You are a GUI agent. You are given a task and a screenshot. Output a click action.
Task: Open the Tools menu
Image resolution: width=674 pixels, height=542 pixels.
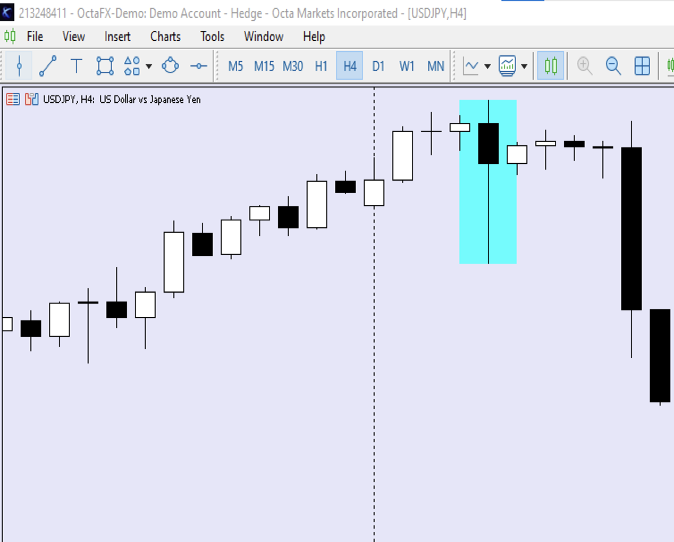click(x=212, y=37)
